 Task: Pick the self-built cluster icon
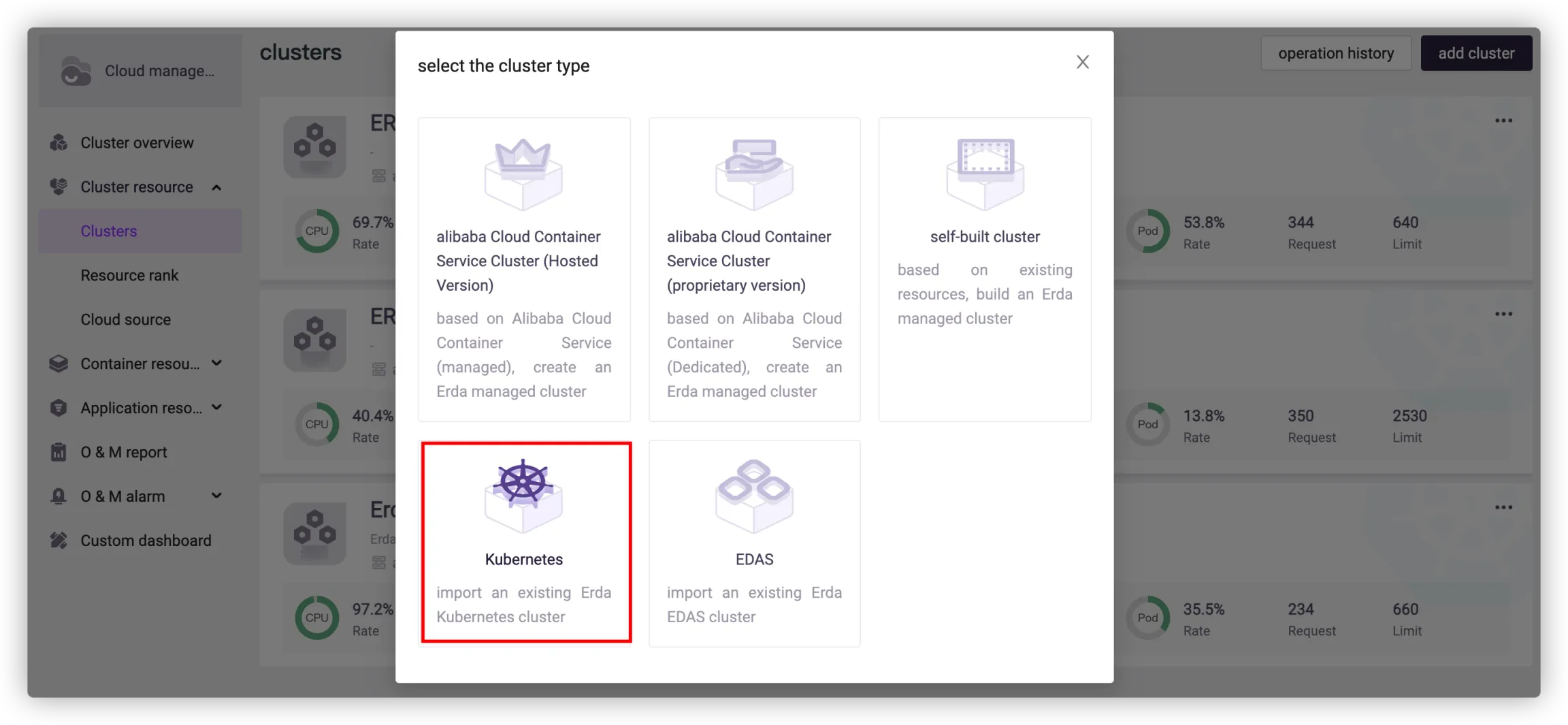[985, 172]
